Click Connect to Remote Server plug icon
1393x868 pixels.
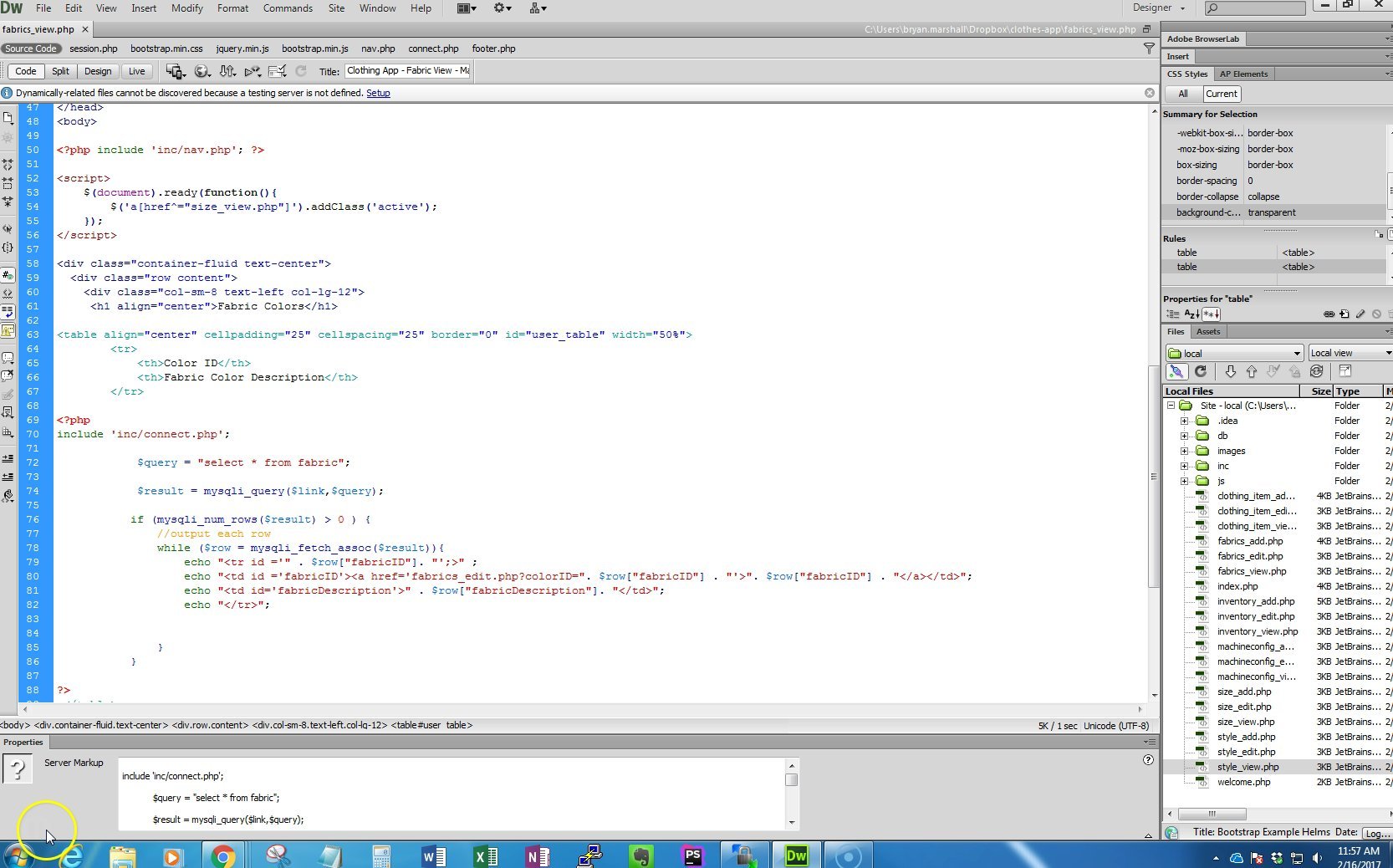point(1176,372)
